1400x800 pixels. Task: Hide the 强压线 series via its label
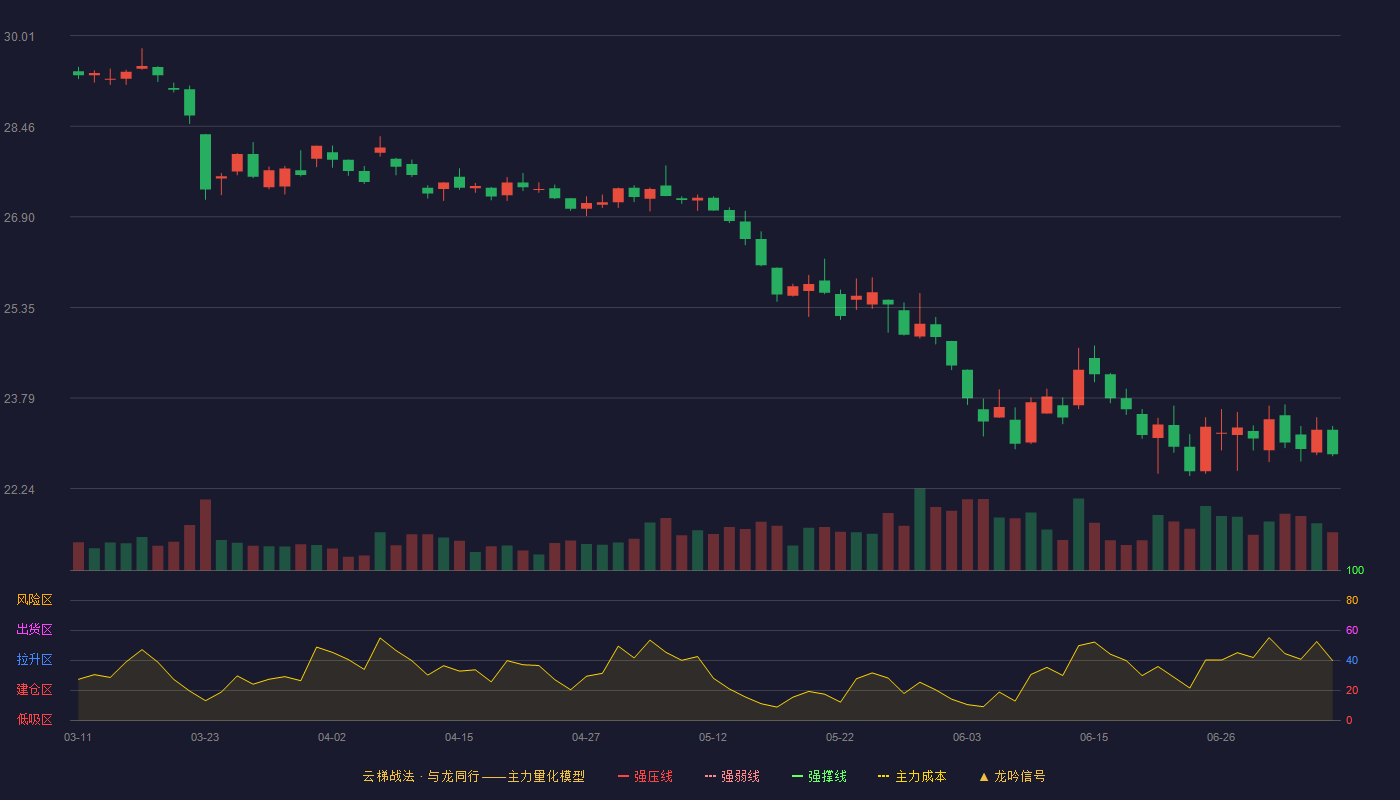point(653,776)
